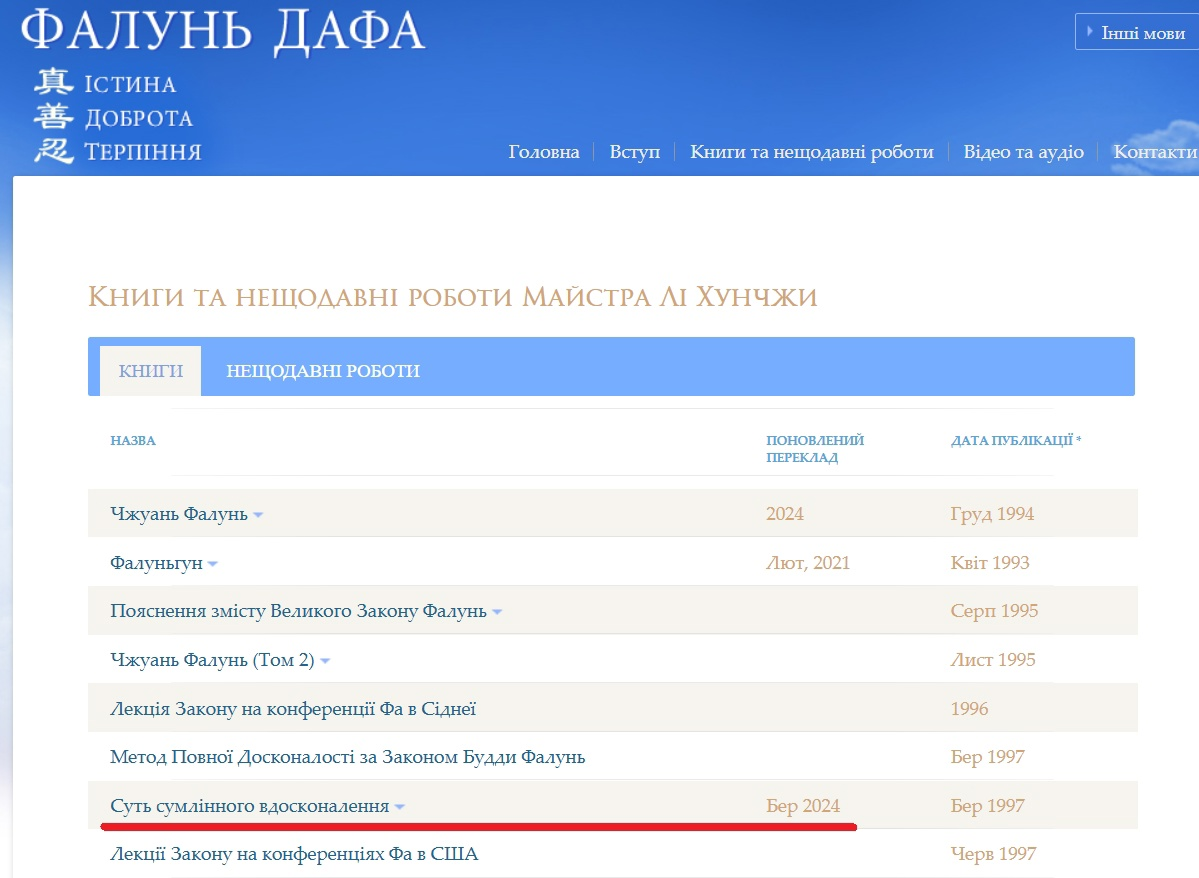Open the Вступ menu item

pyautogui.click(x=634, y=151)
